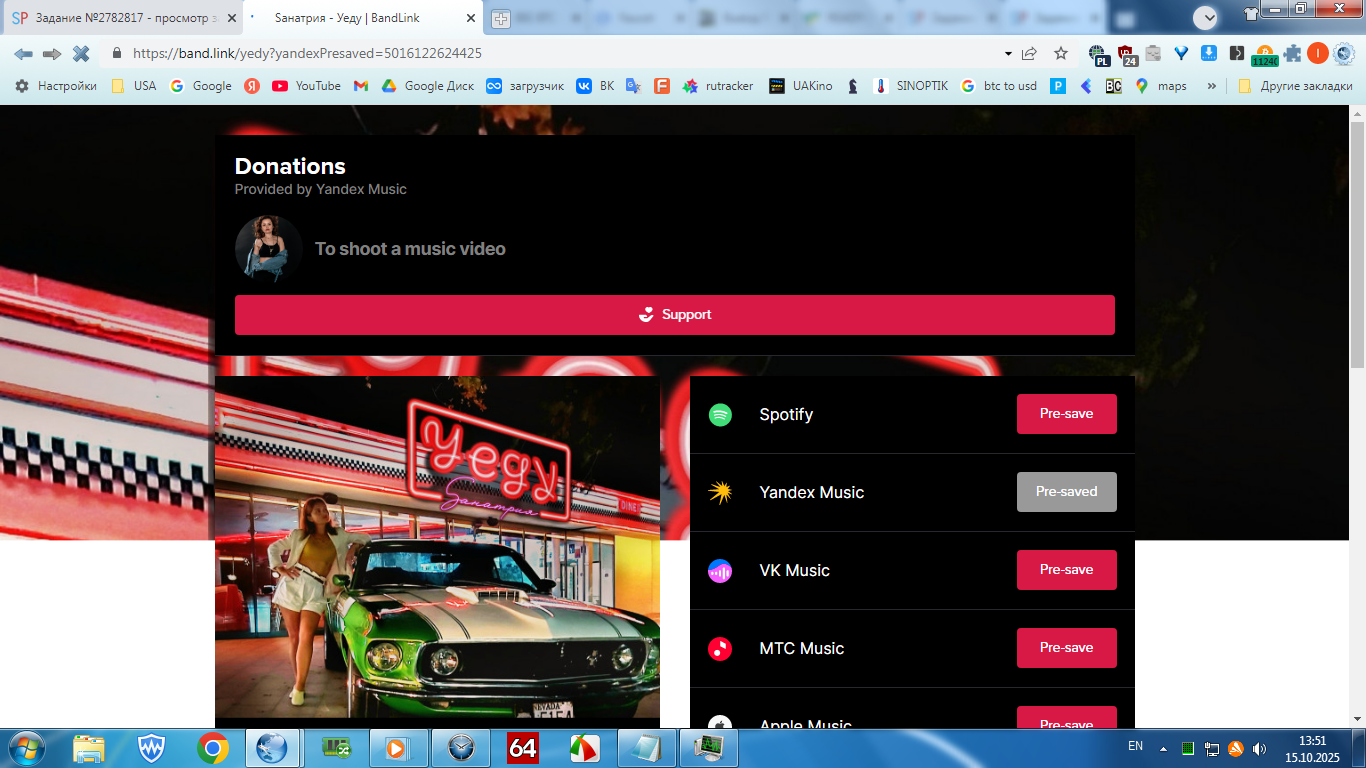Screen dimensions: 1366x768
Task: Open the chess knight bookmark icon
Action: tap(853, 86)
